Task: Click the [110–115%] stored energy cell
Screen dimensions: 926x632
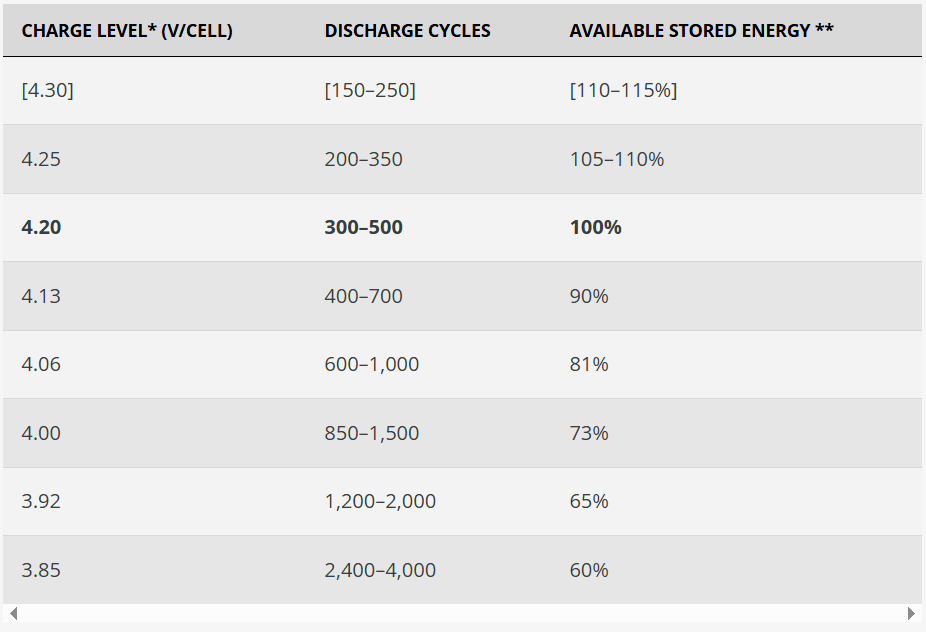Action: (623, 90)
